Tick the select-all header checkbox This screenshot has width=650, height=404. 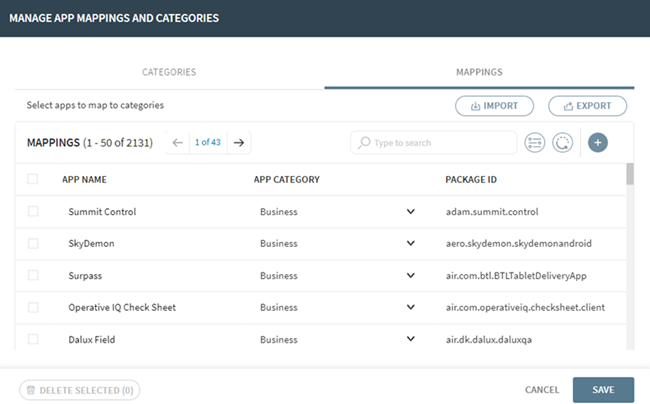(32, 179)
